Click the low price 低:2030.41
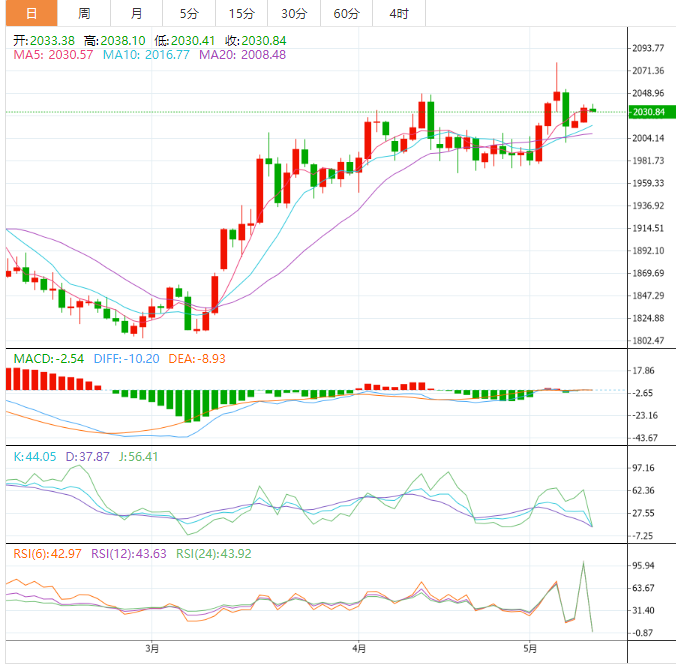 [x=185, y=41]
